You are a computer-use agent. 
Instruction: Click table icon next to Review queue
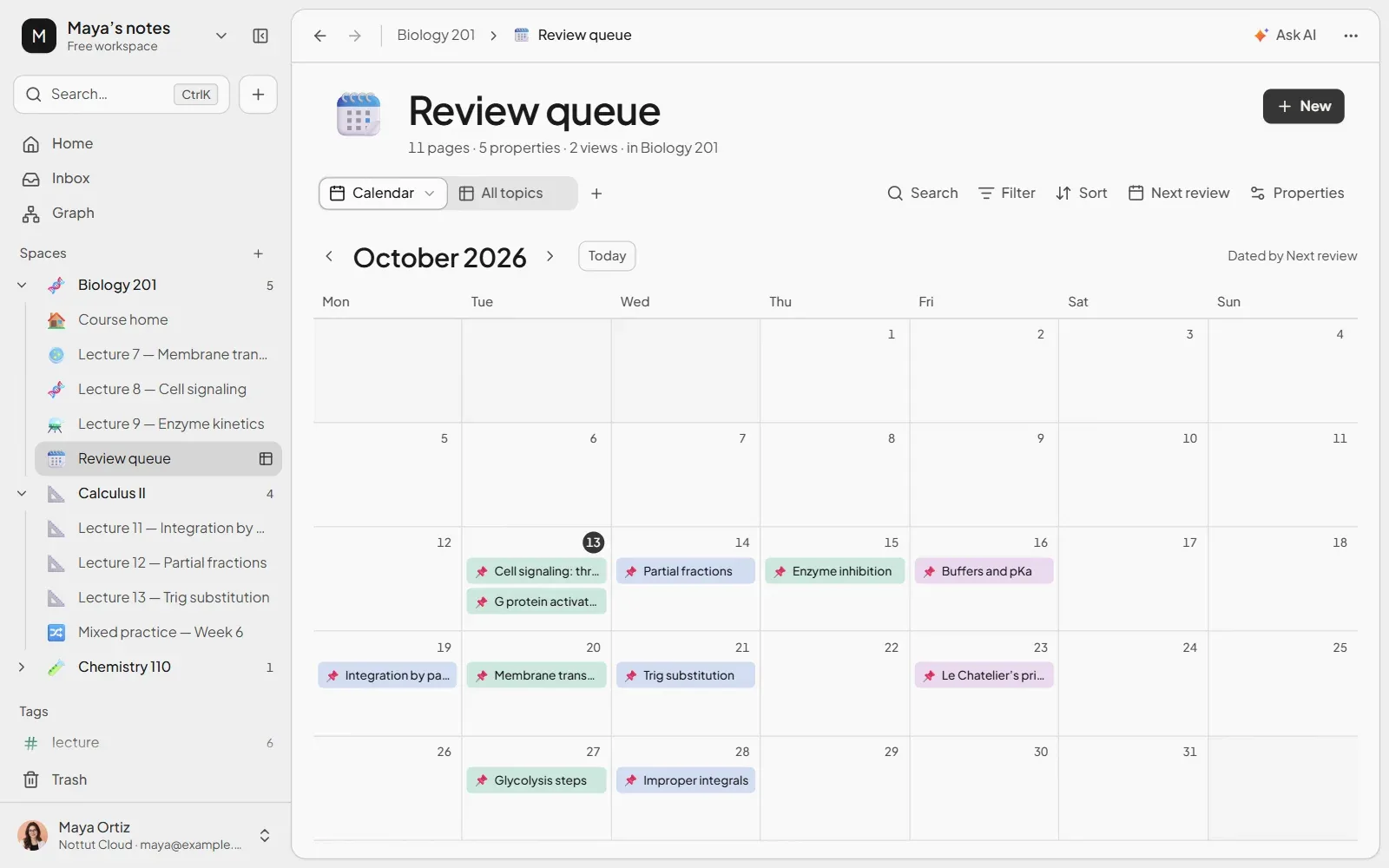pos(266,458)
